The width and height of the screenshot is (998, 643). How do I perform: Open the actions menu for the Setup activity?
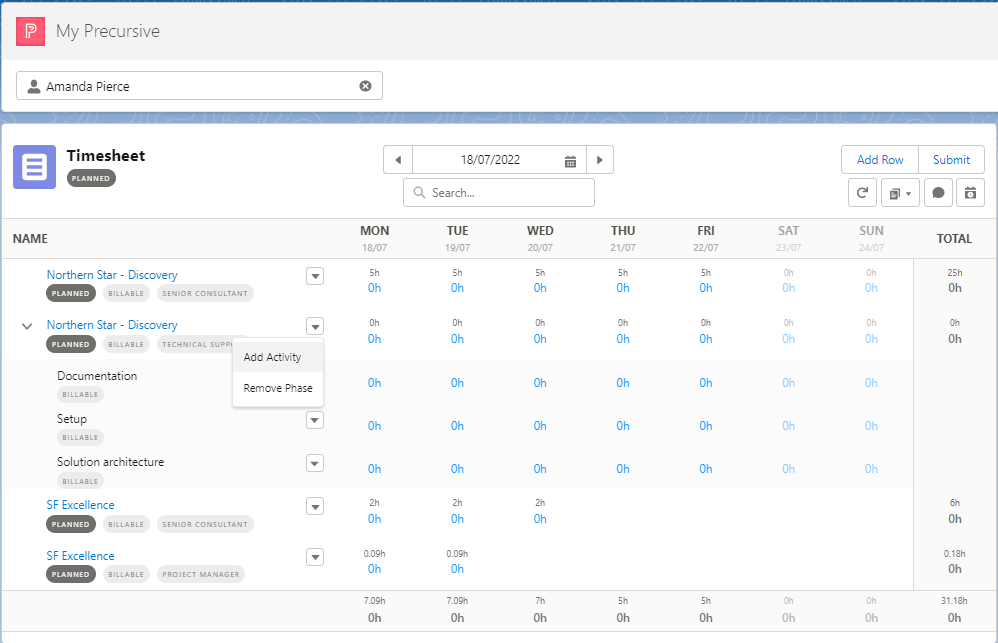pyautogui.click(x=315, y=420)
